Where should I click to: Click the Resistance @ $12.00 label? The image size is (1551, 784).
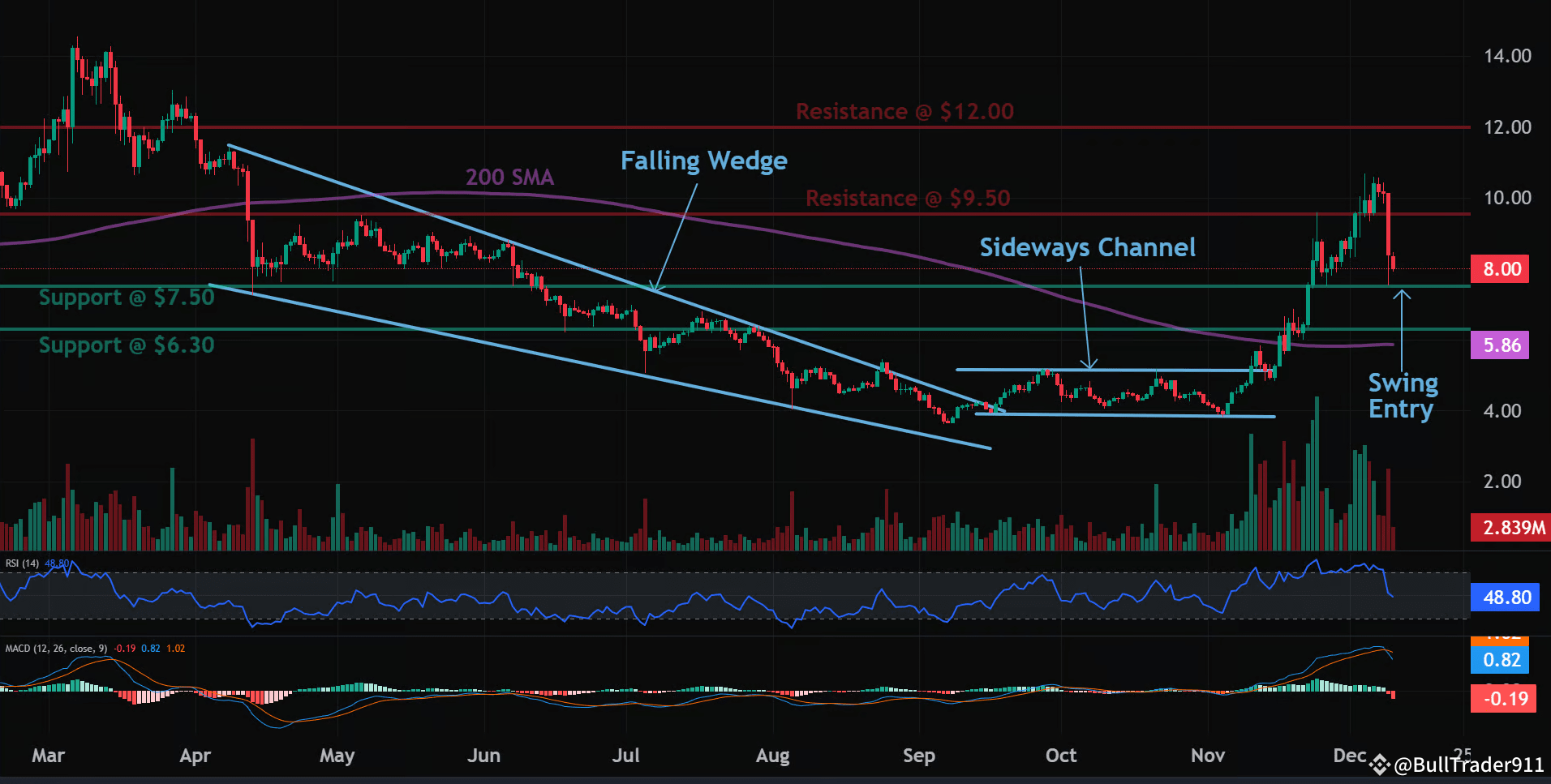(904, 111)
